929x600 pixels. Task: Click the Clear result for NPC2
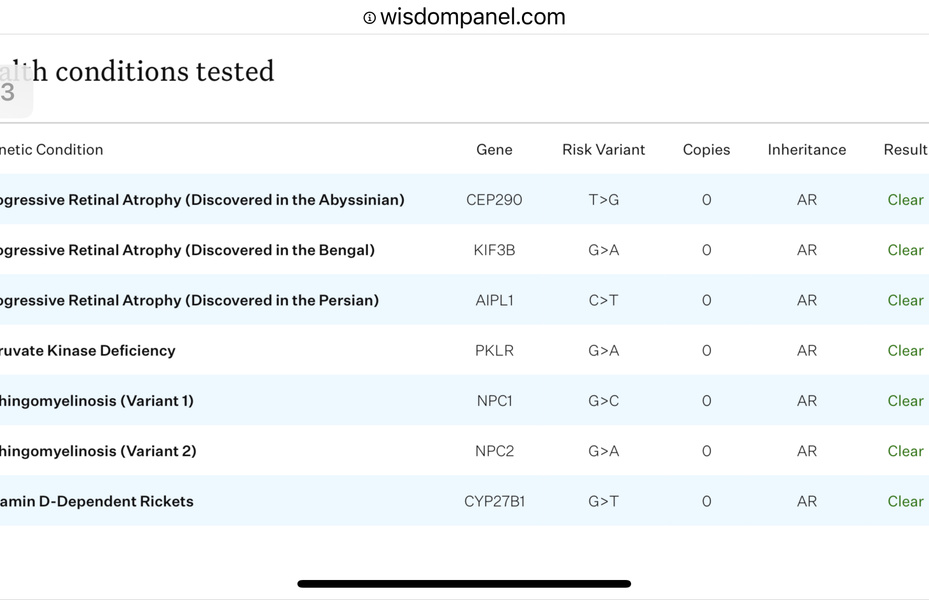click(x=905, y=451)
